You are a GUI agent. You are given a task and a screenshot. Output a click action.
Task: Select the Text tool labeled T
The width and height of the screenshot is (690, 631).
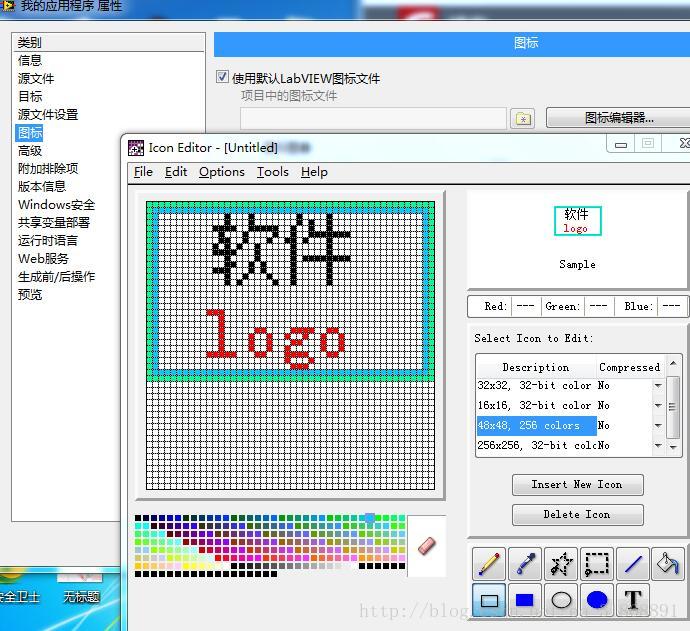pyautogui.click(x=633, y=599)
